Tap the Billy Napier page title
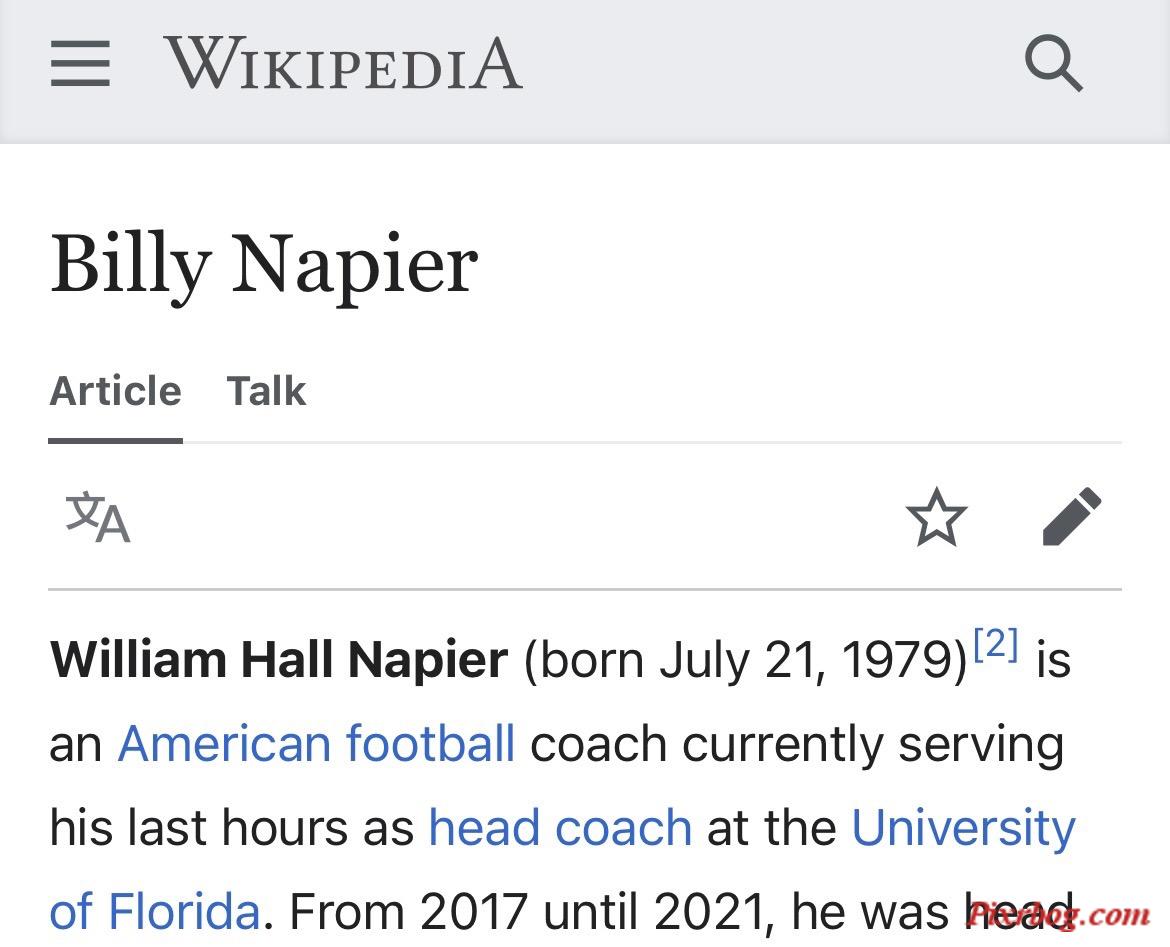 pyautogui.click(x=264, y=265)
